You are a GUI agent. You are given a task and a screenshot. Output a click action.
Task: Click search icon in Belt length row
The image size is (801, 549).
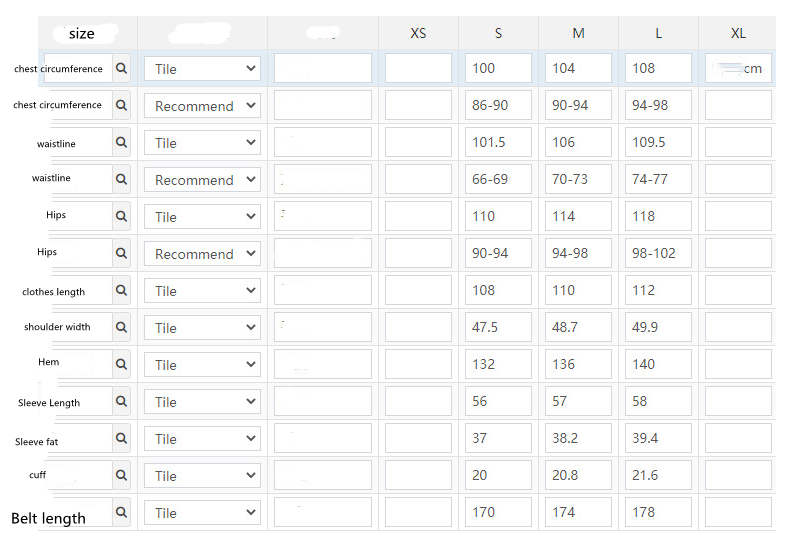tap(122, 513)
